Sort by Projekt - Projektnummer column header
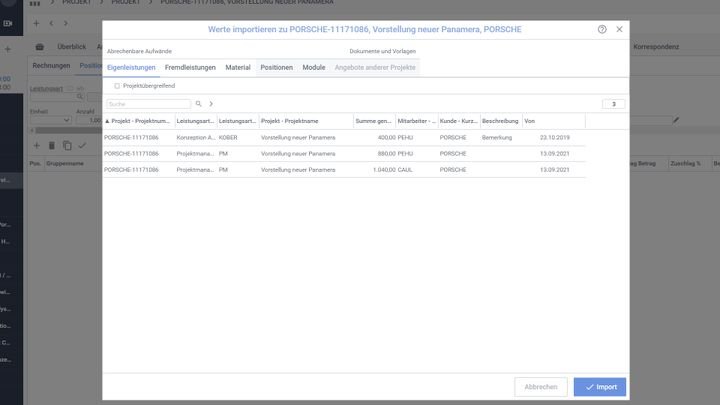720x405 pixels. 138,120
